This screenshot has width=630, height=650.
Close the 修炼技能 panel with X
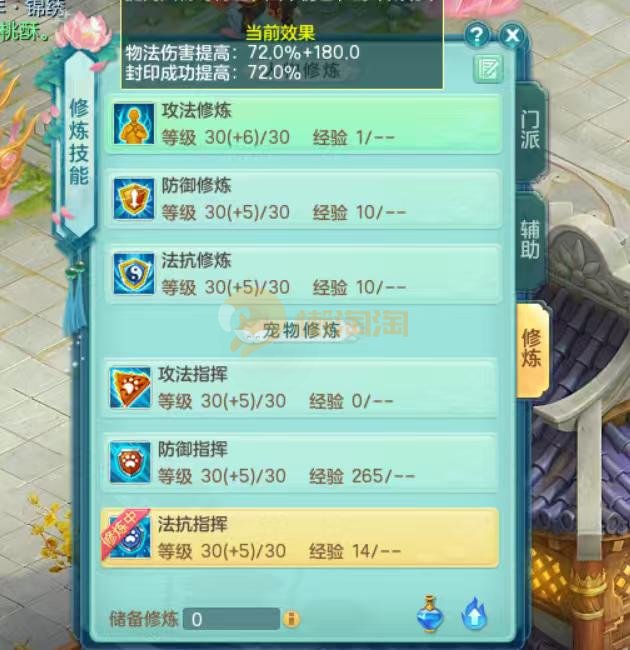[x=513, y=35]
